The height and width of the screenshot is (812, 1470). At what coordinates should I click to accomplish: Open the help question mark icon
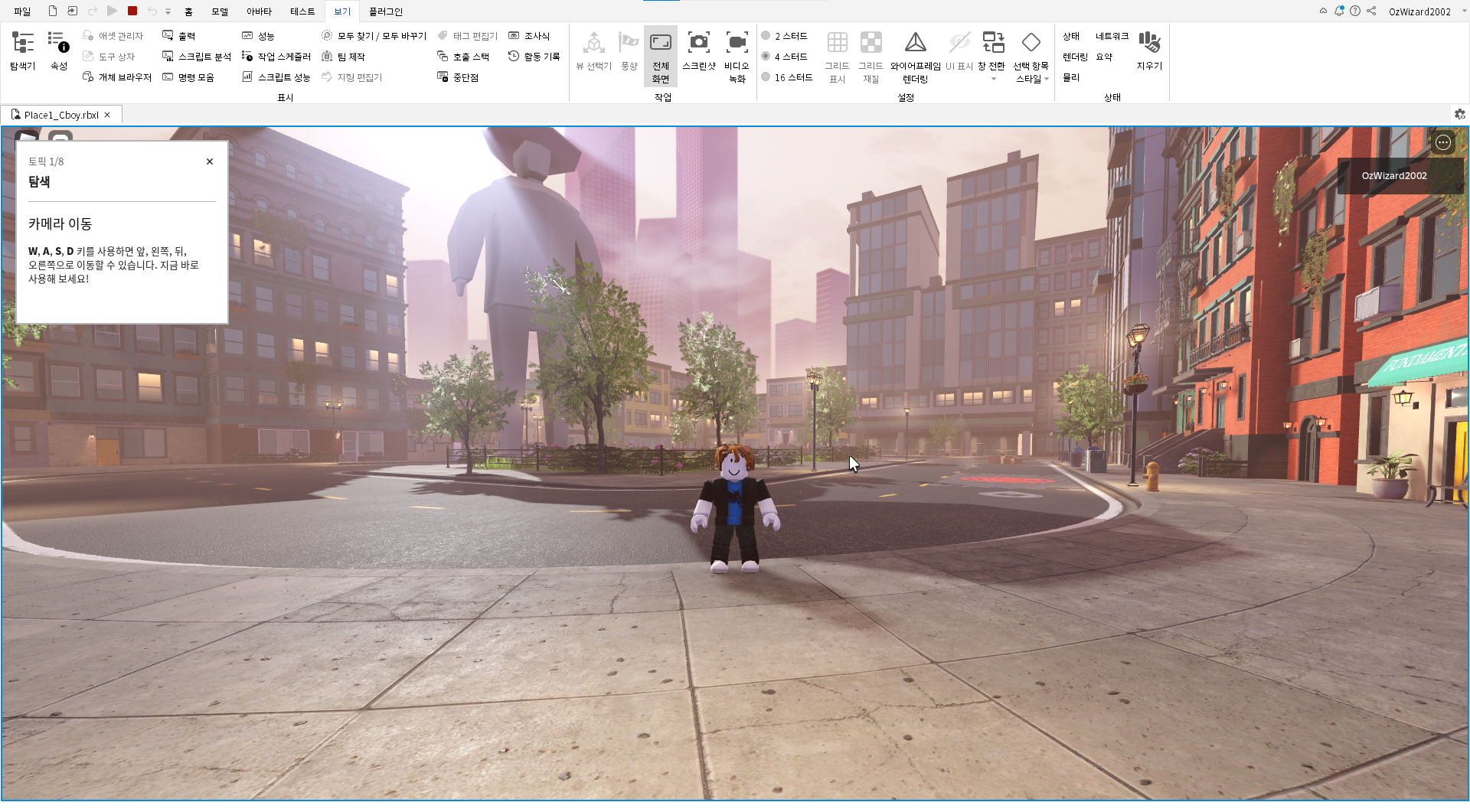[1355, 11]
